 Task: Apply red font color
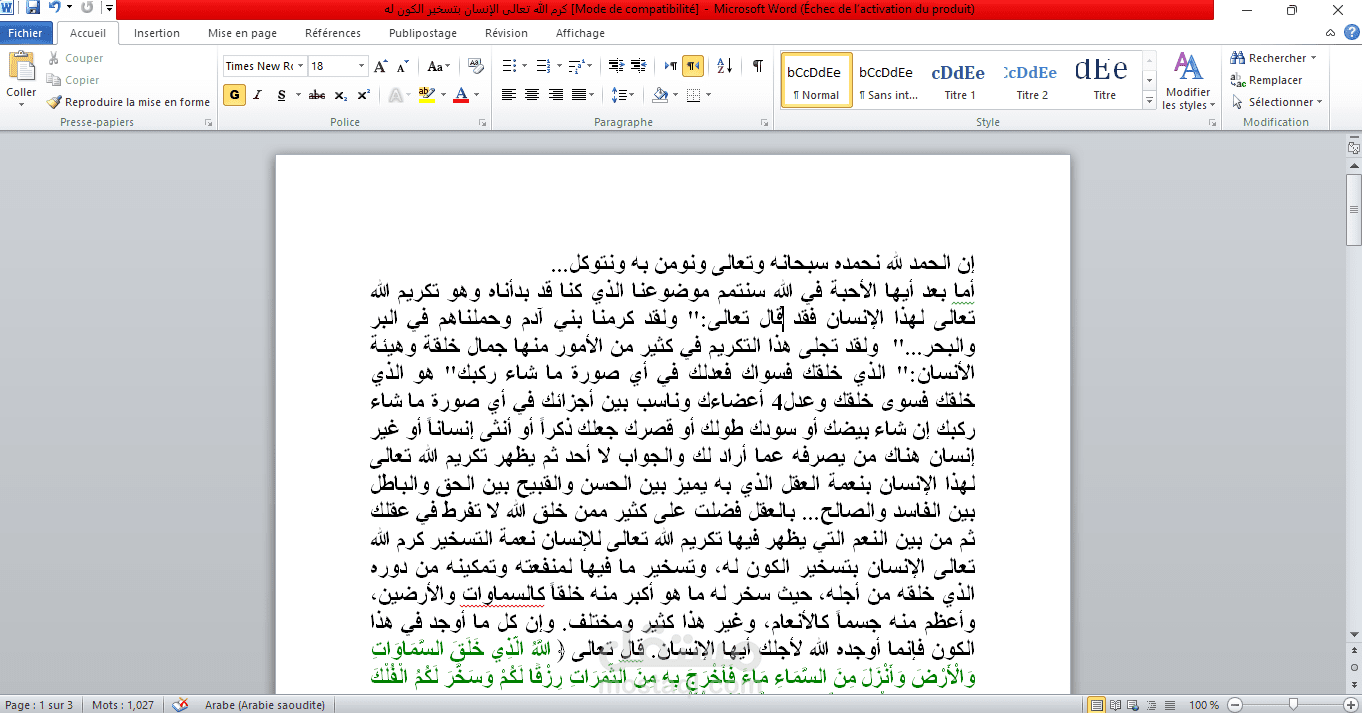click(460, 95)
